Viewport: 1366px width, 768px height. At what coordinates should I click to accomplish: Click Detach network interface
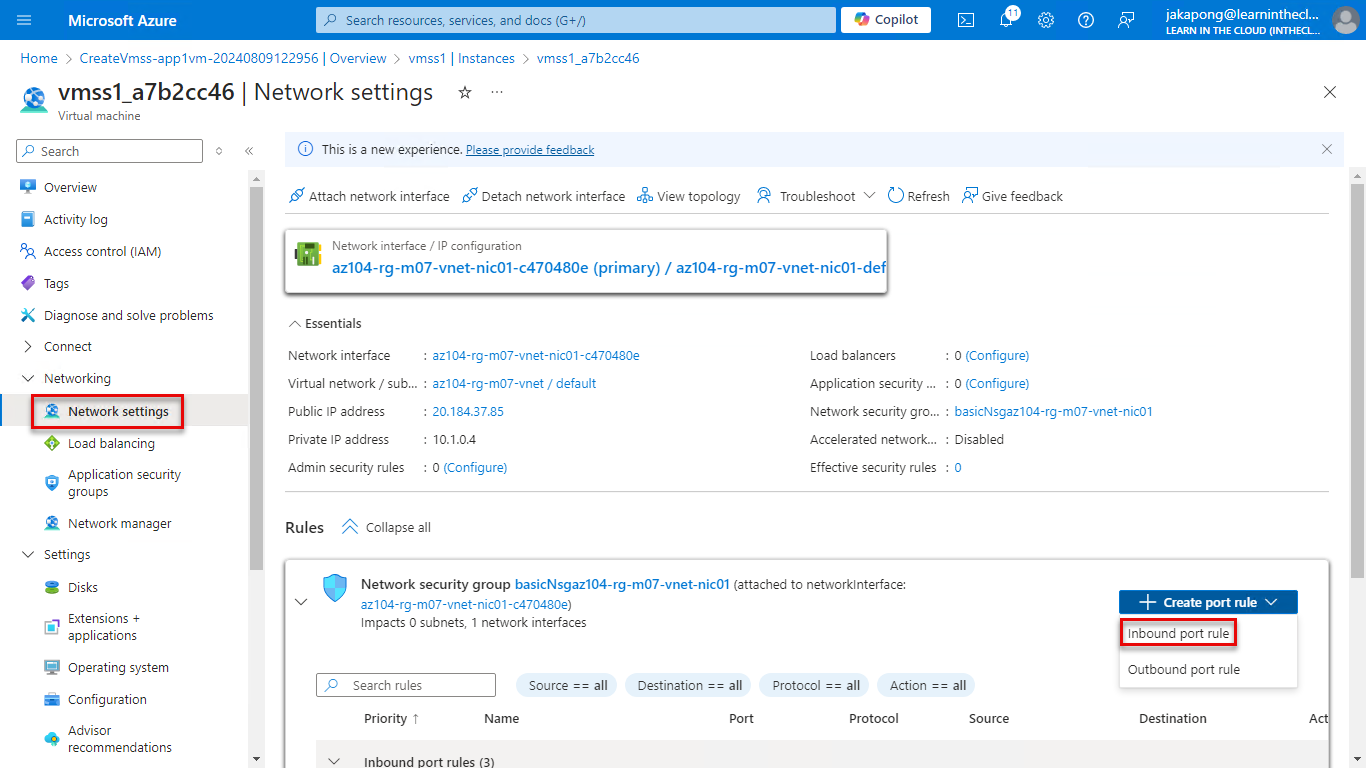[x=543, y=196]
